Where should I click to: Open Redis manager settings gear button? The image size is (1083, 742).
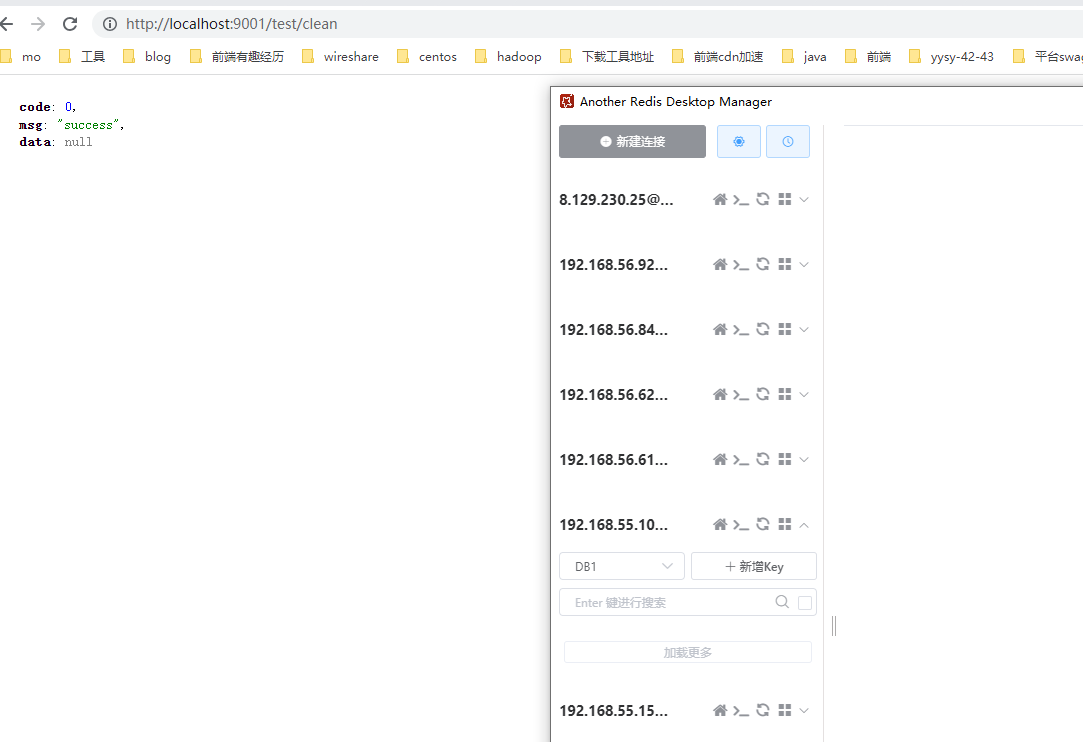[738, 142]
